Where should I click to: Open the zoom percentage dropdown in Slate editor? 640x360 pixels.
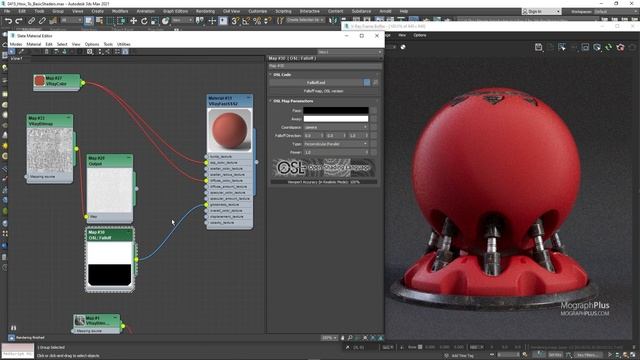coord(329,338)
